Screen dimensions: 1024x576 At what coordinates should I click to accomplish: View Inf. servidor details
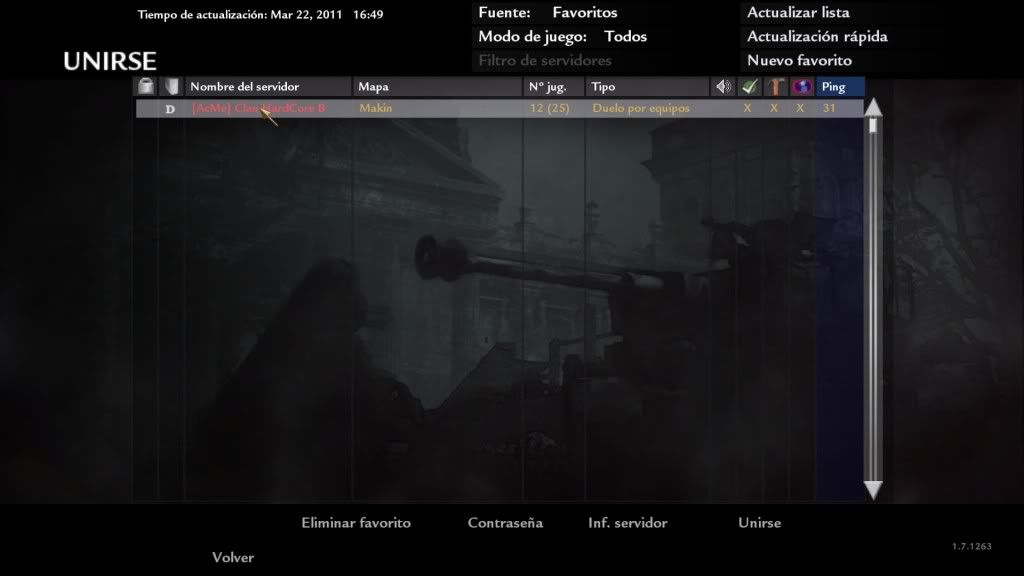click(x=628, y=523)
